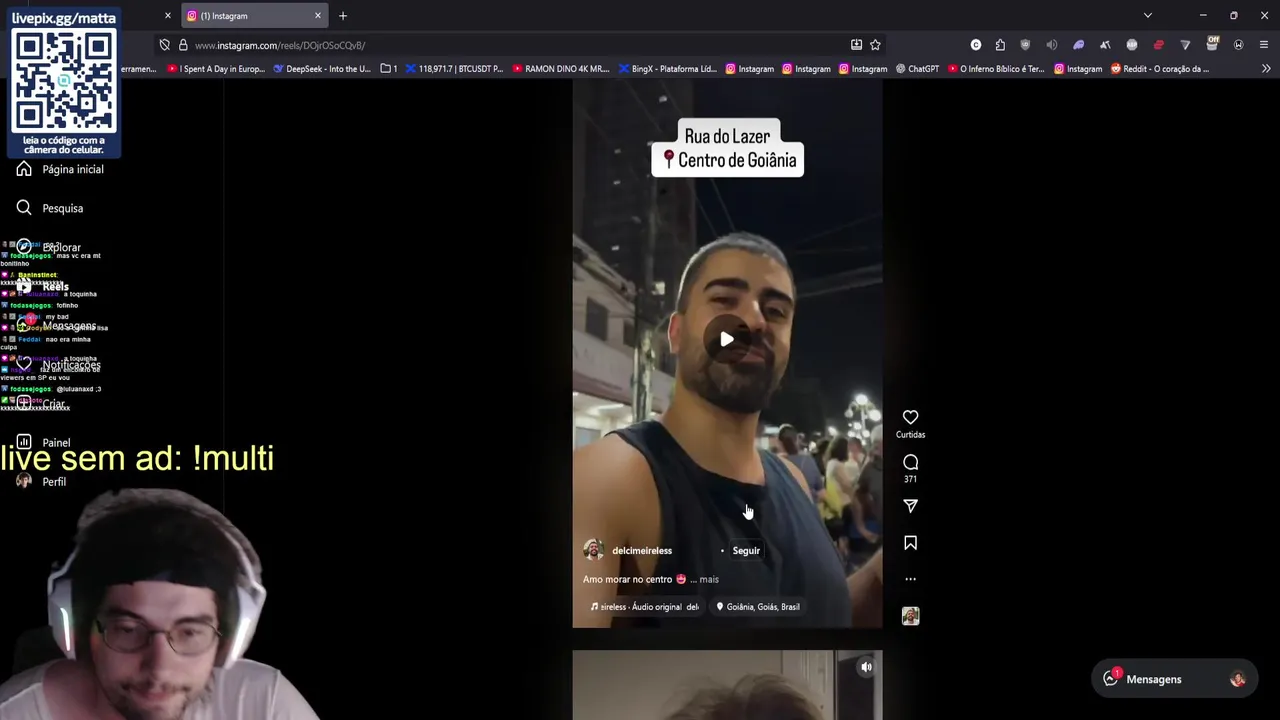This screenshot has height=720, width=1280.
Task: Bookmark this page with the star icon
Action: [875, 45]
